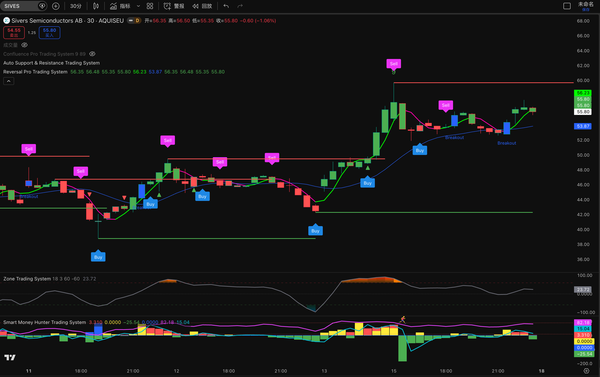Click the date label 11 on the time axis

click(29, 371)
